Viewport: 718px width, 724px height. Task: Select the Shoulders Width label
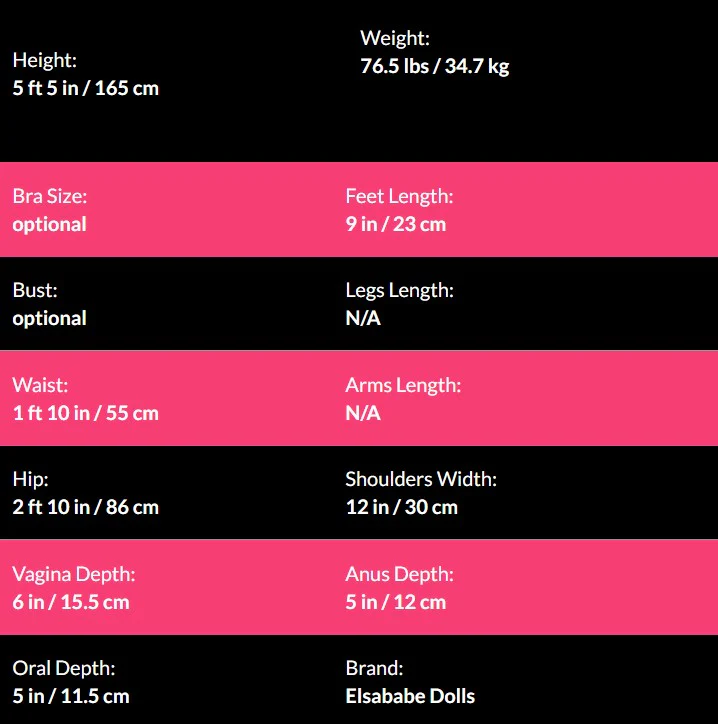tap(421, 480)
